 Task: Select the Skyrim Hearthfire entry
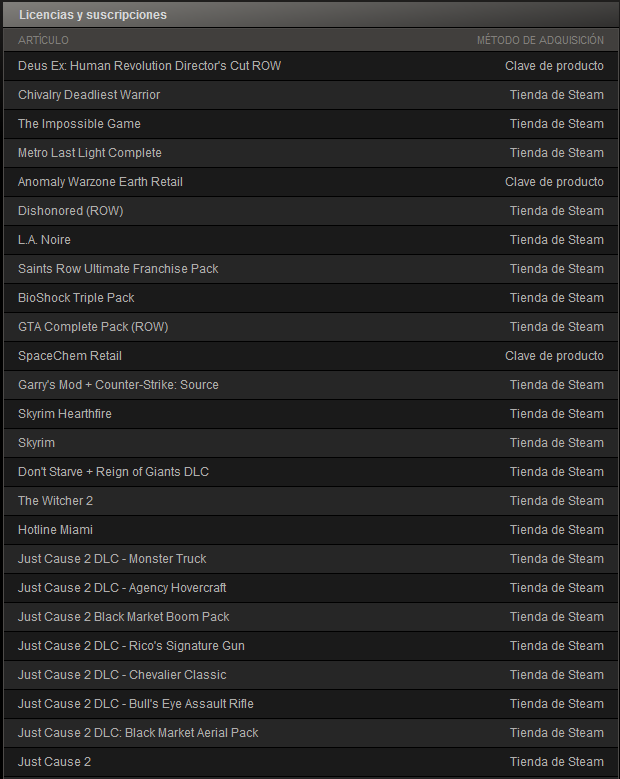[x=310, y=414]
